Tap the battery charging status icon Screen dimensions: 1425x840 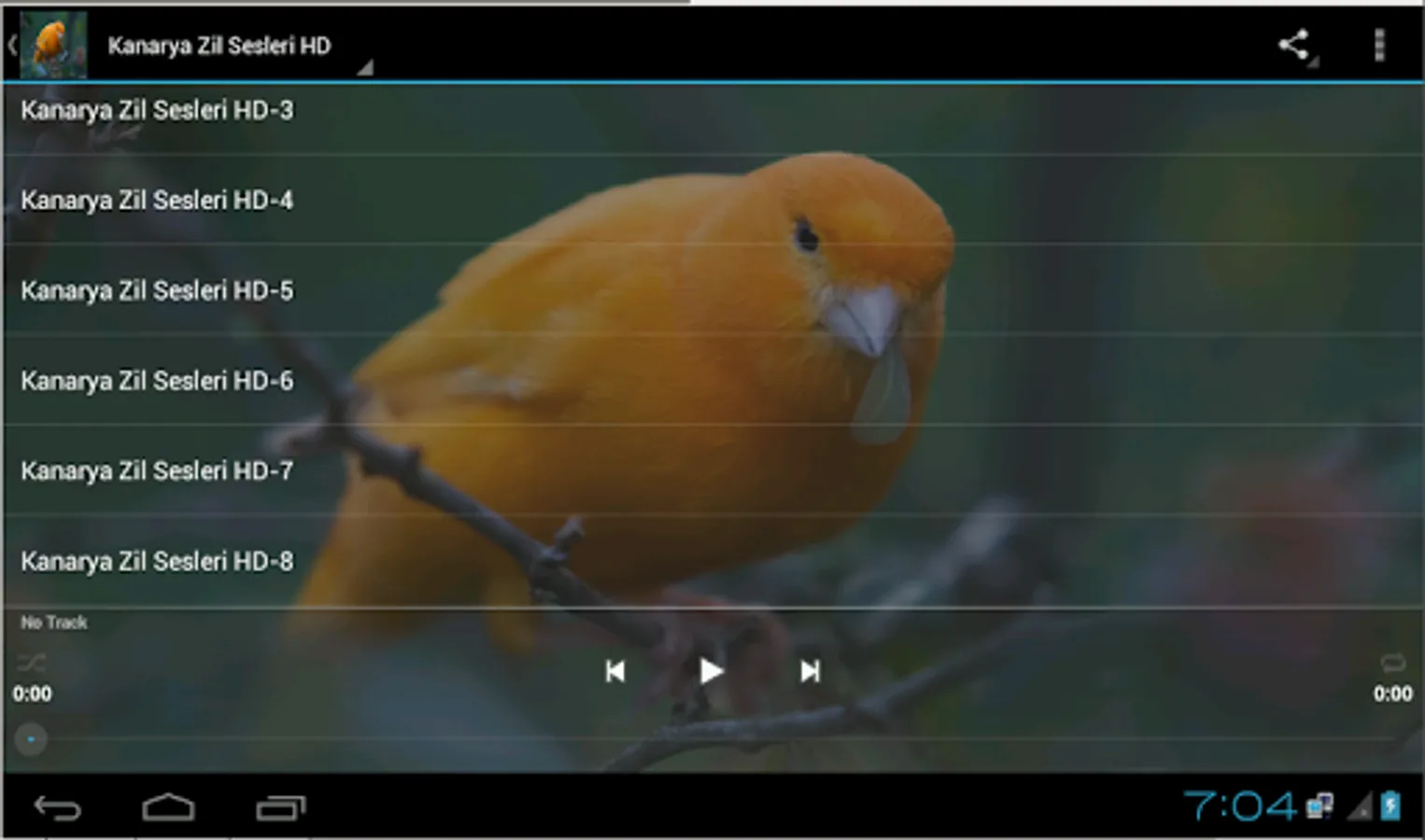tap(1390, 805)
